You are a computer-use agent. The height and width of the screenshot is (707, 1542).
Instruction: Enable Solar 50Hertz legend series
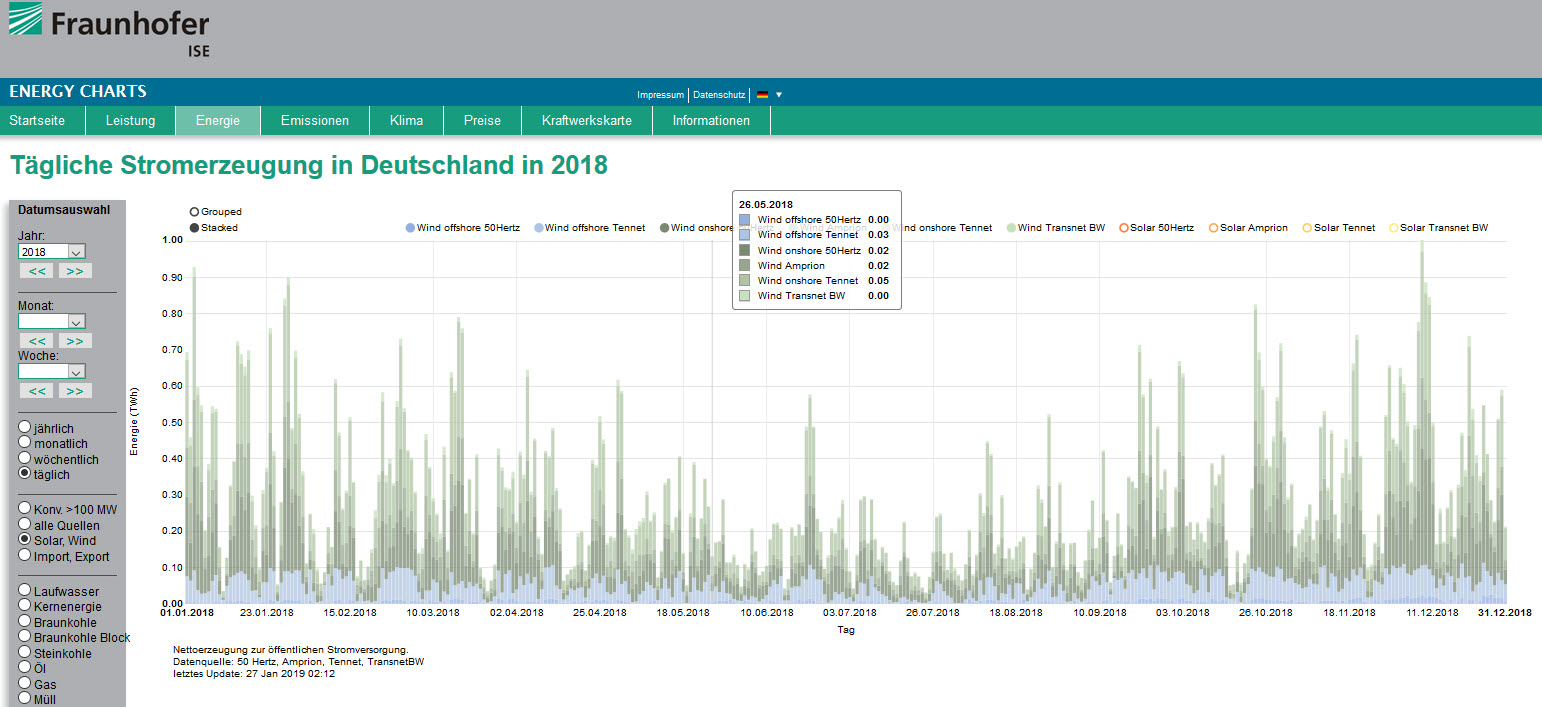(x=1124, y=228)
